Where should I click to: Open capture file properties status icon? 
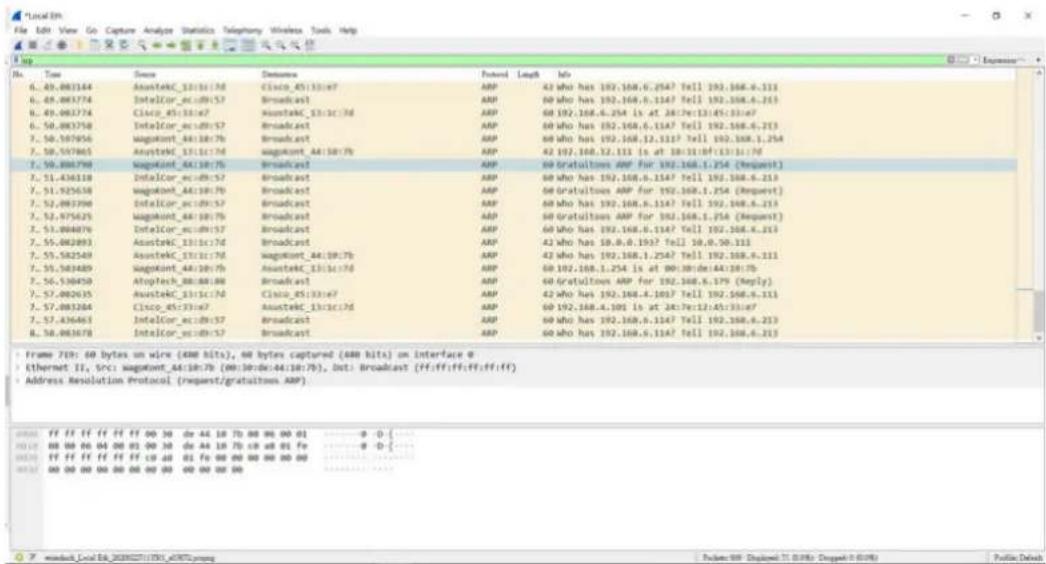[32, 557]
